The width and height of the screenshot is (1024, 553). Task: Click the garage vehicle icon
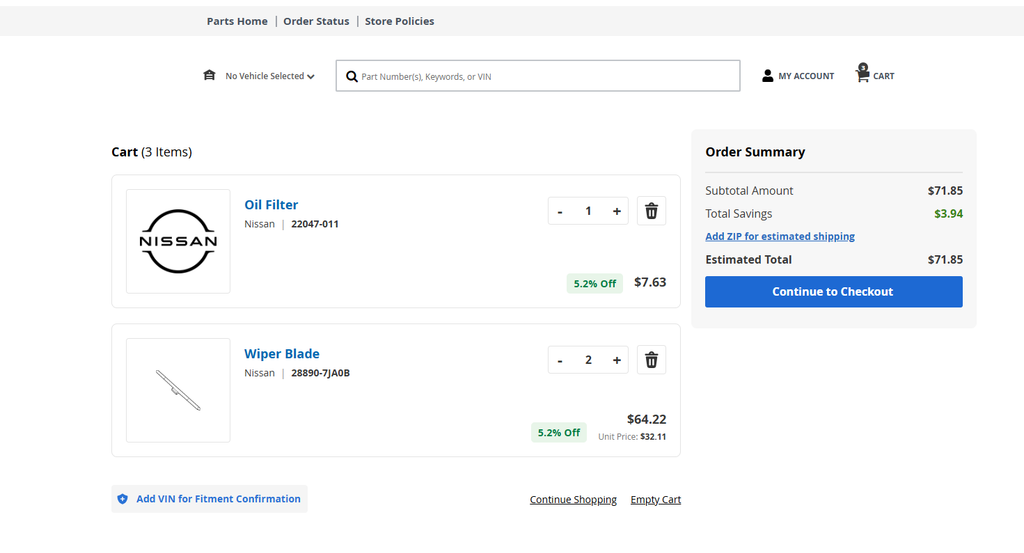pos(209,75)
